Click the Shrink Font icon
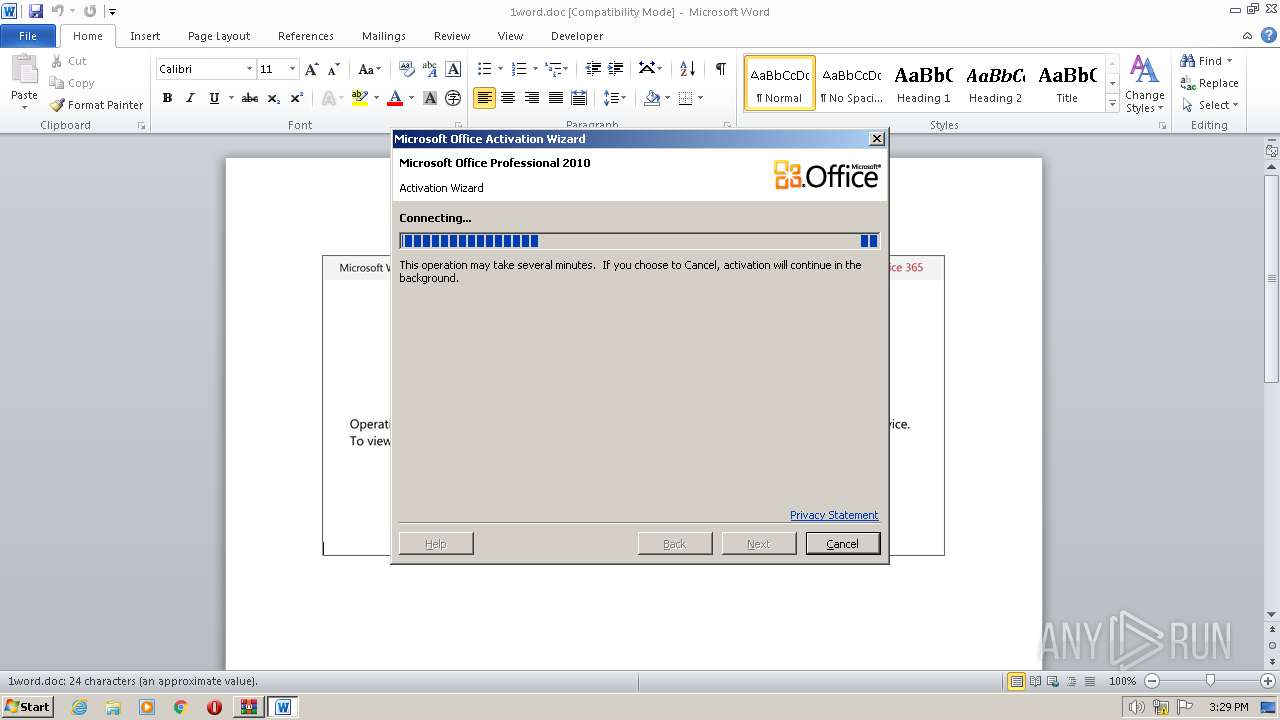Image resolution: width=1280 pixels, height=720 pixels. coord(335,69)
